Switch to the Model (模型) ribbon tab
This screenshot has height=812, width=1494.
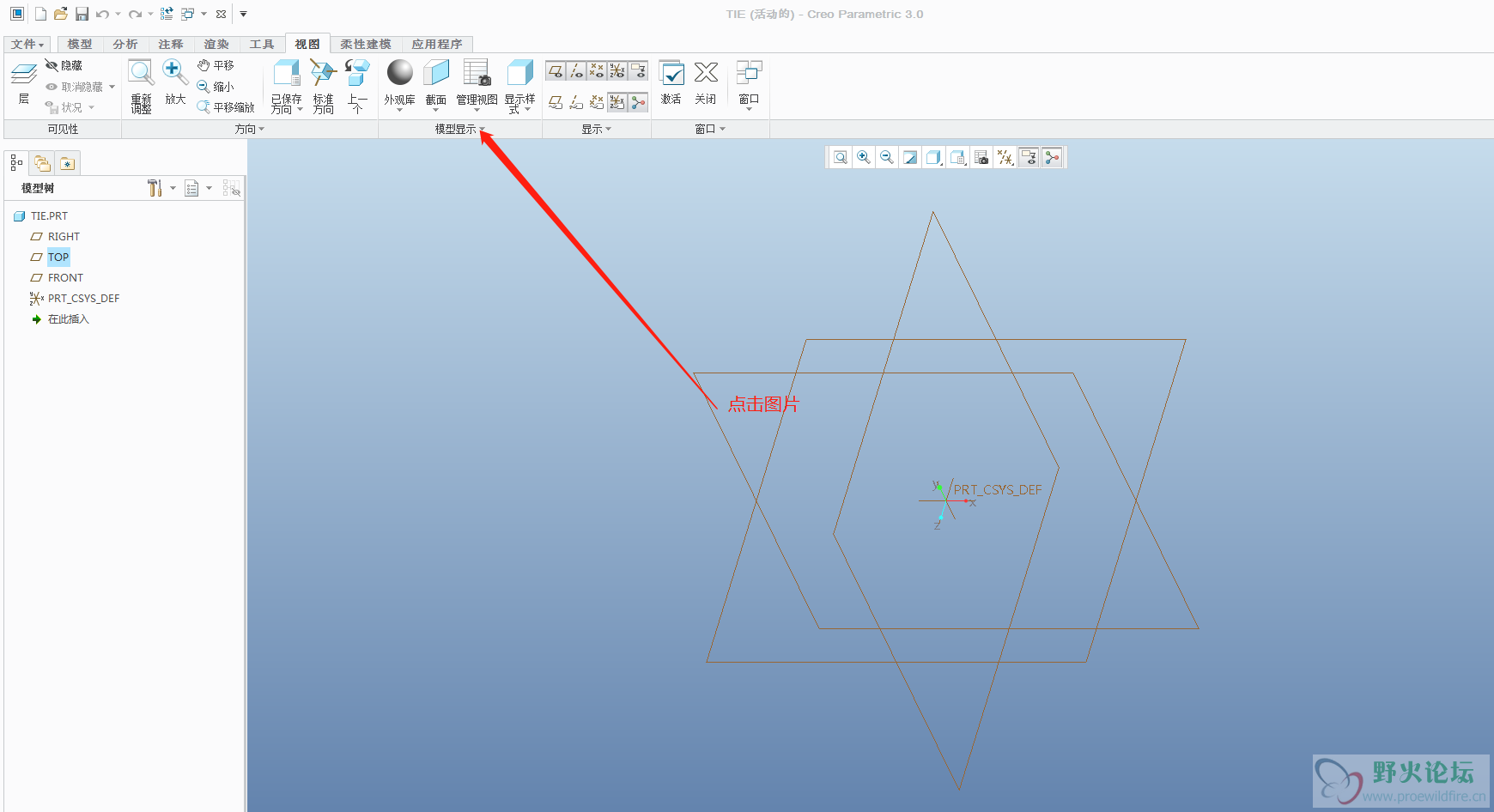coord(80,44)
